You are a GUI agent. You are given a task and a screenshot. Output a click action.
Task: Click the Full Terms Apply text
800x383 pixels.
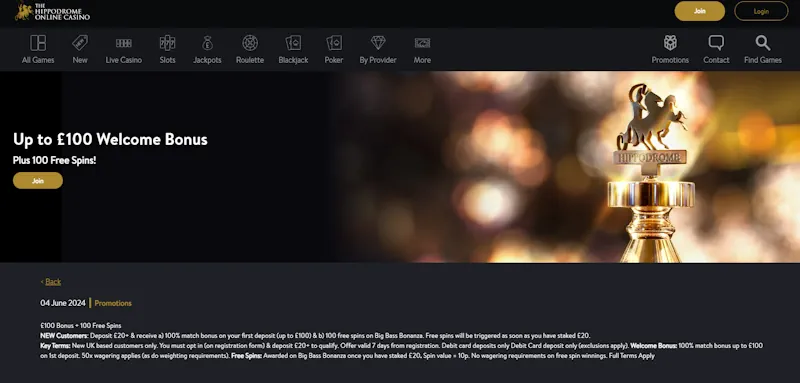pos(632,356)
